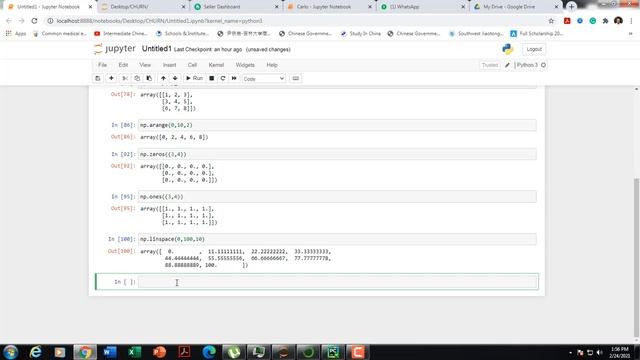The height and width of the screenshot is (360, 640).
Task: Open Microsoft Excel from the taskbar
Action: coord(135,352)
